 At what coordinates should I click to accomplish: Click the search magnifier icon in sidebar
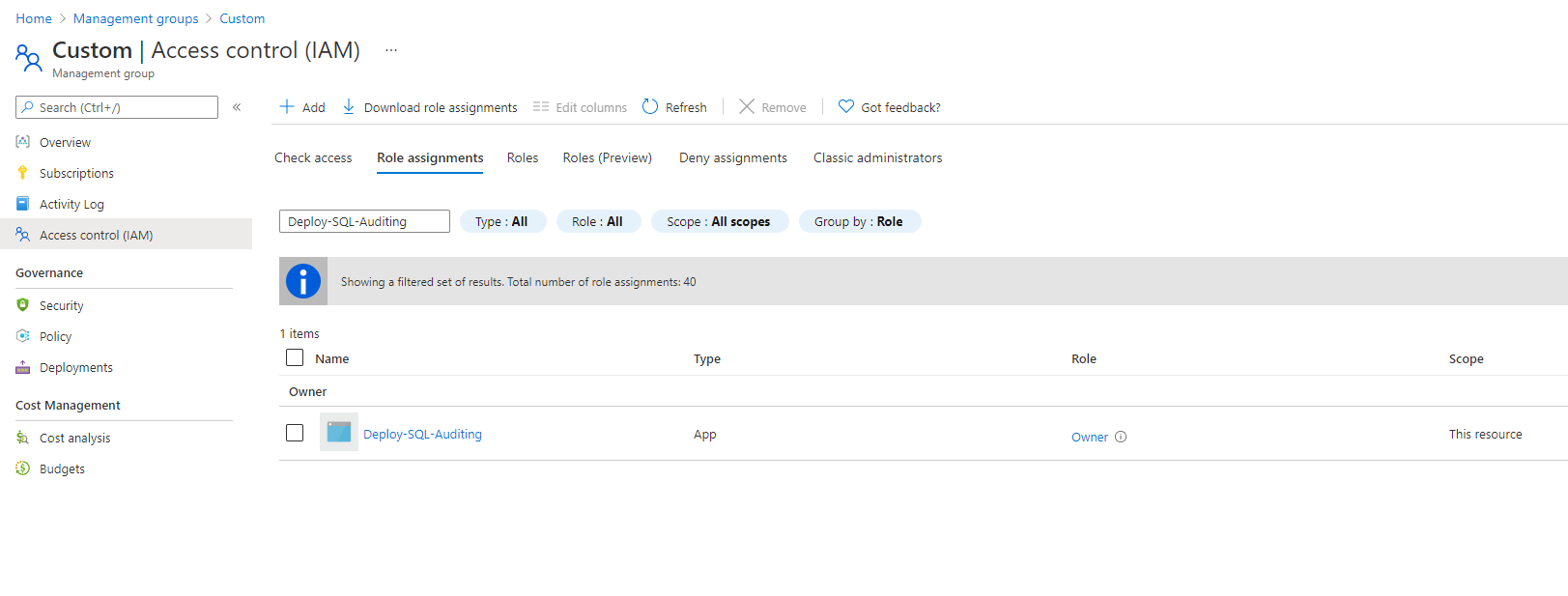coord(28,107)
